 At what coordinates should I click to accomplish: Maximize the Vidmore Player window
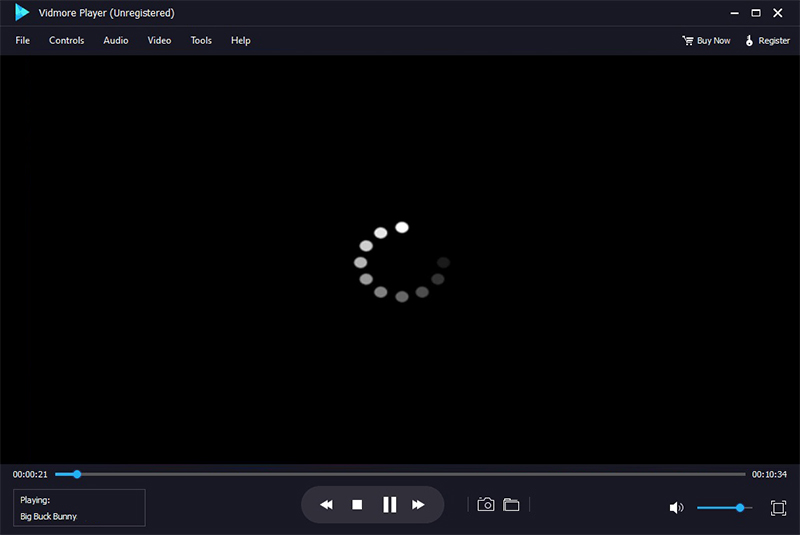click(756, 13)
